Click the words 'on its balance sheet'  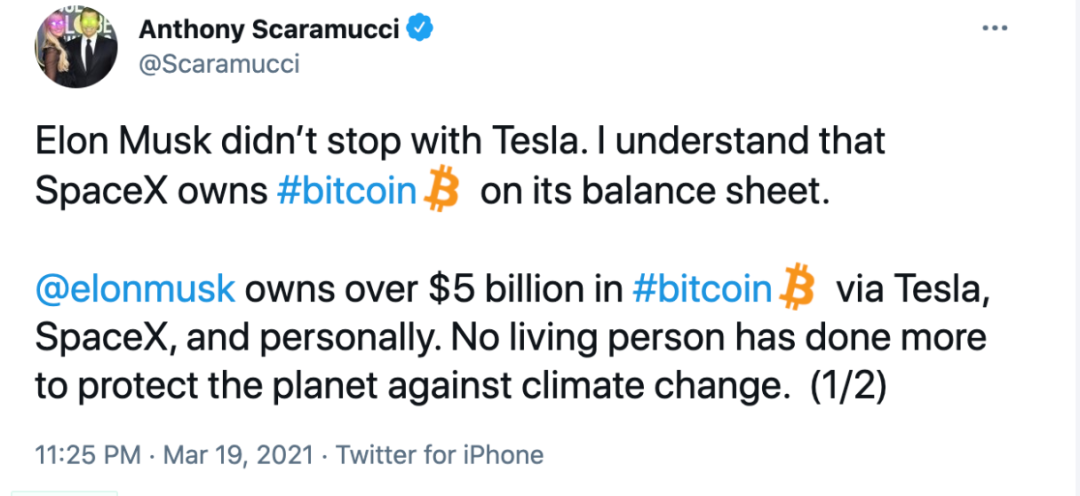click(652, 192)
